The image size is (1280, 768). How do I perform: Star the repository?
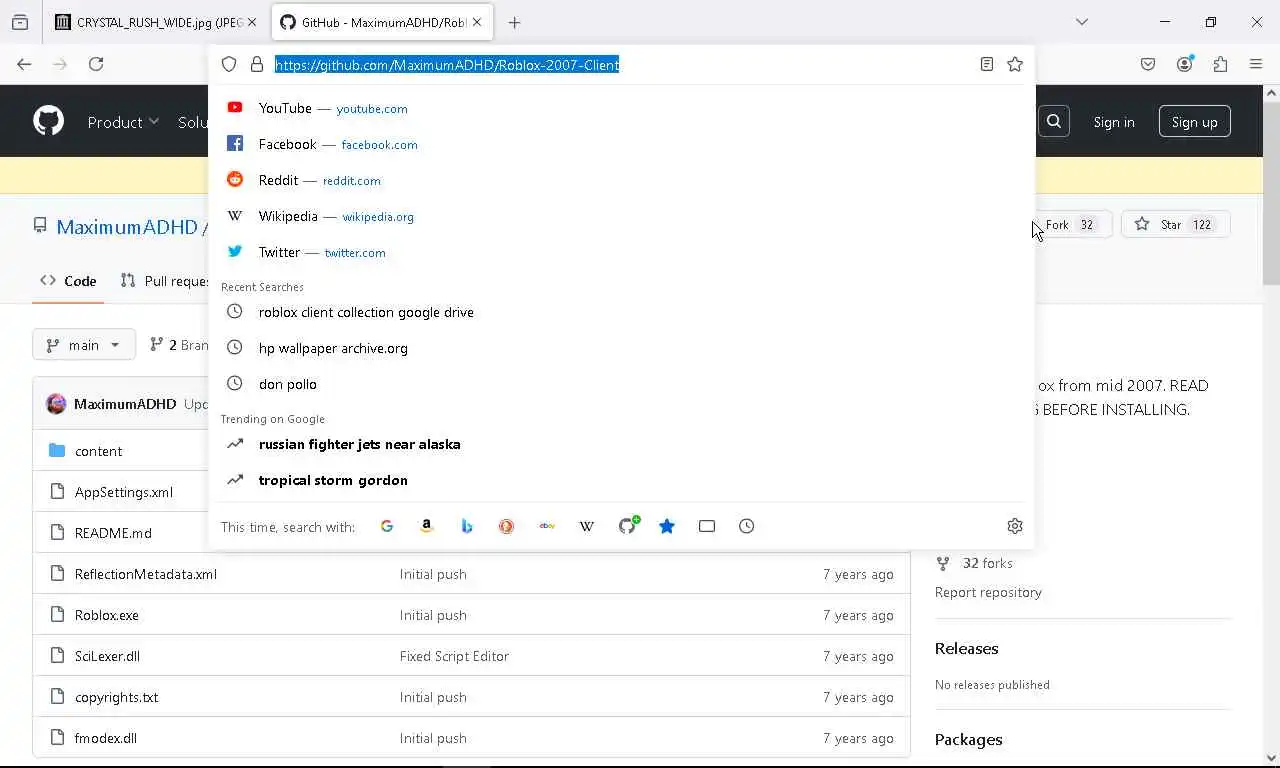point(1176,225)
